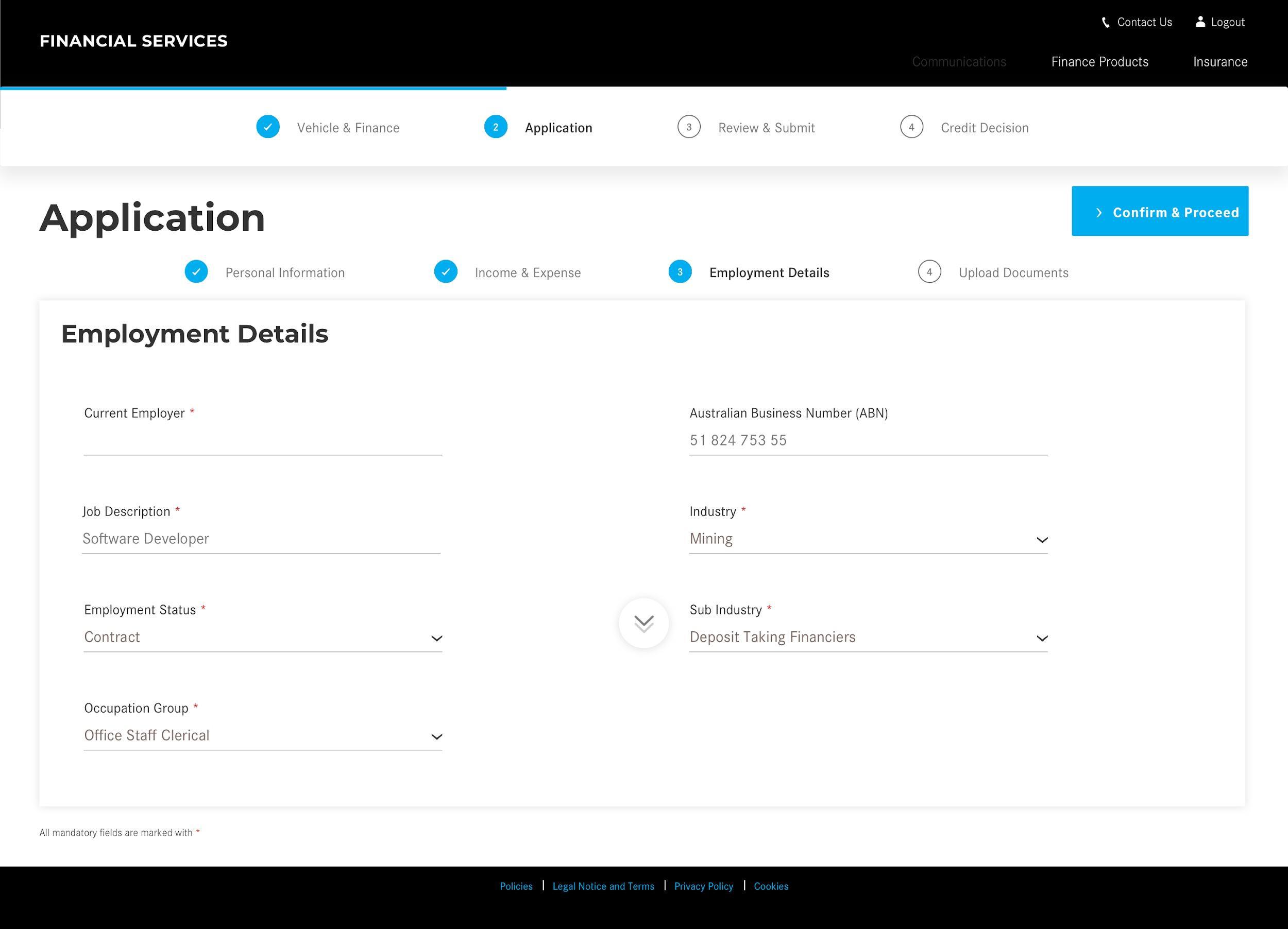Click the Industry dropdown chevron arrow
The image size is (1288, 929).
click(x=1042, y=540)
